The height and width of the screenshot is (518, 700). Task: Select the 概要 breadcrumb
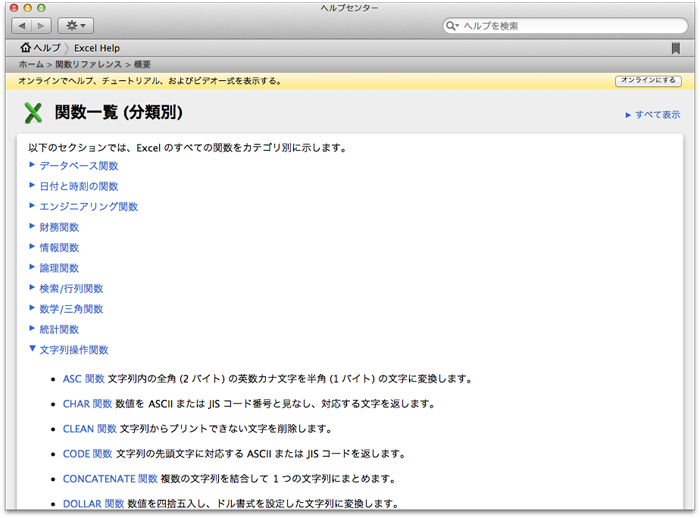142,65
